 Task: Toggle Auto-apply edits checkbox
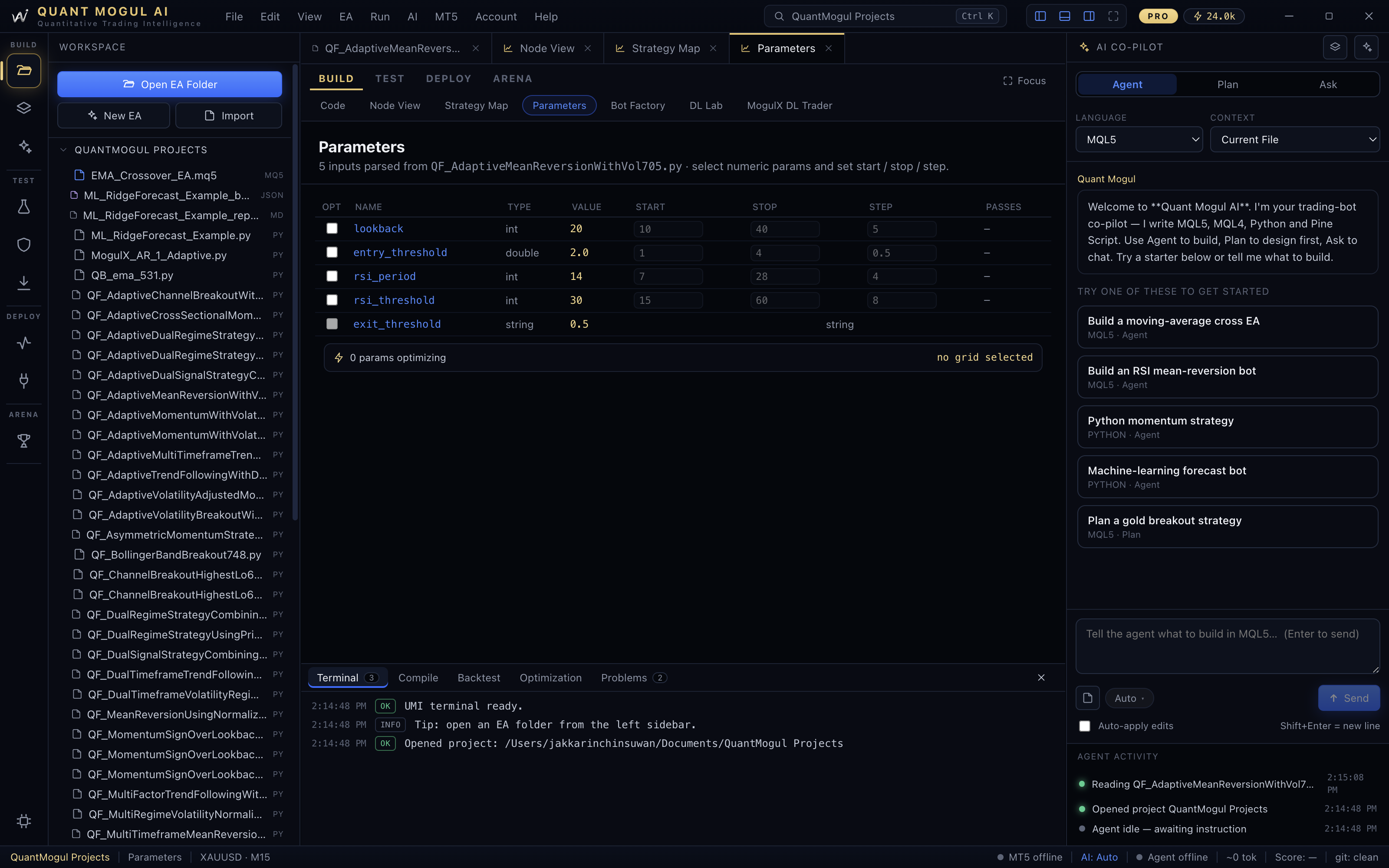coord(1084,726)
